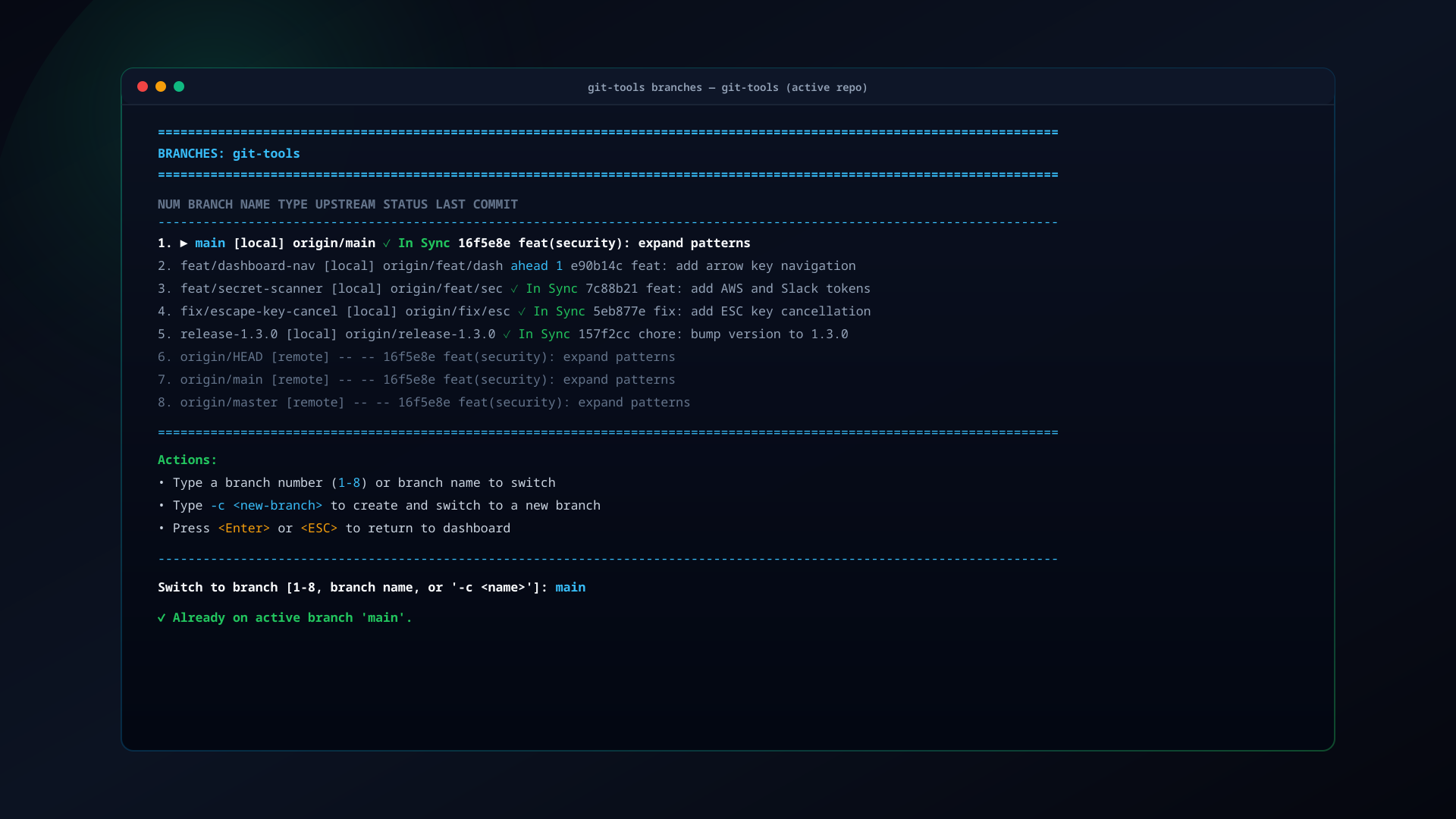Click the '1-8' range in the Actions list
Viewport: 1456px width, 819px height.
pos(349,483)
